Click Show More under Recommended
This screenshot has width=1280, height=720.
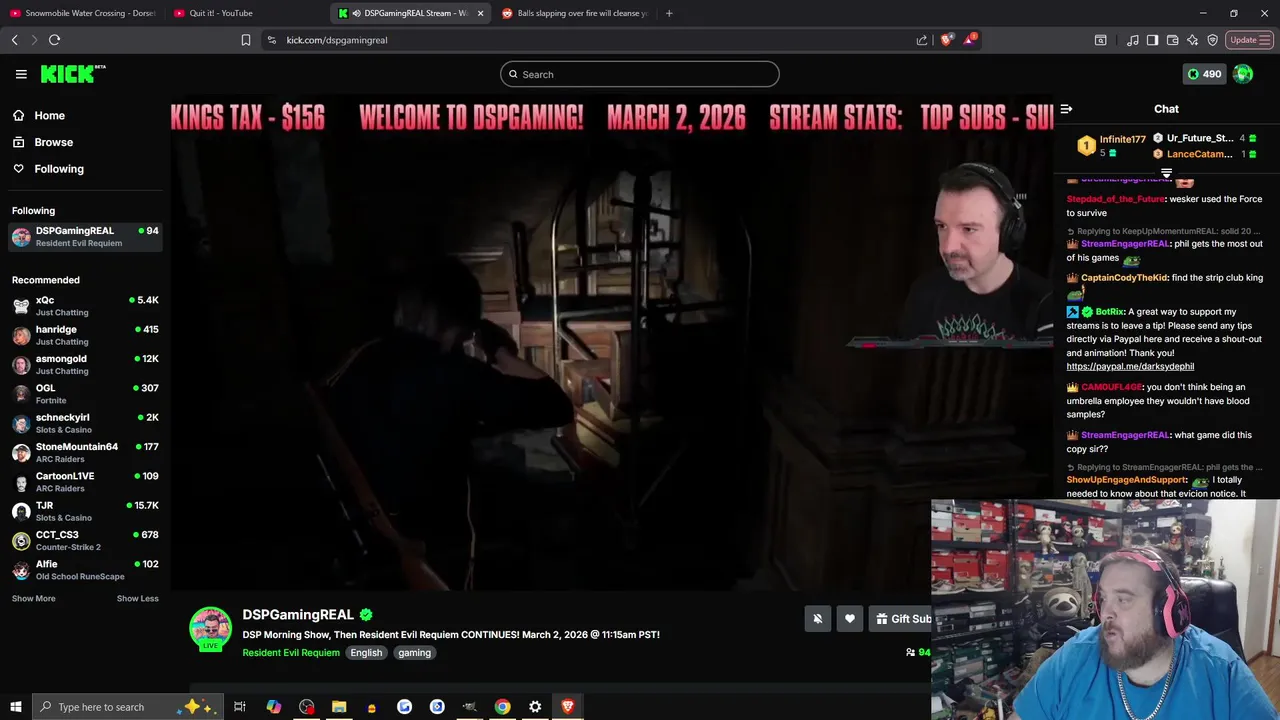pyautogui.click(x=34, y=598)
